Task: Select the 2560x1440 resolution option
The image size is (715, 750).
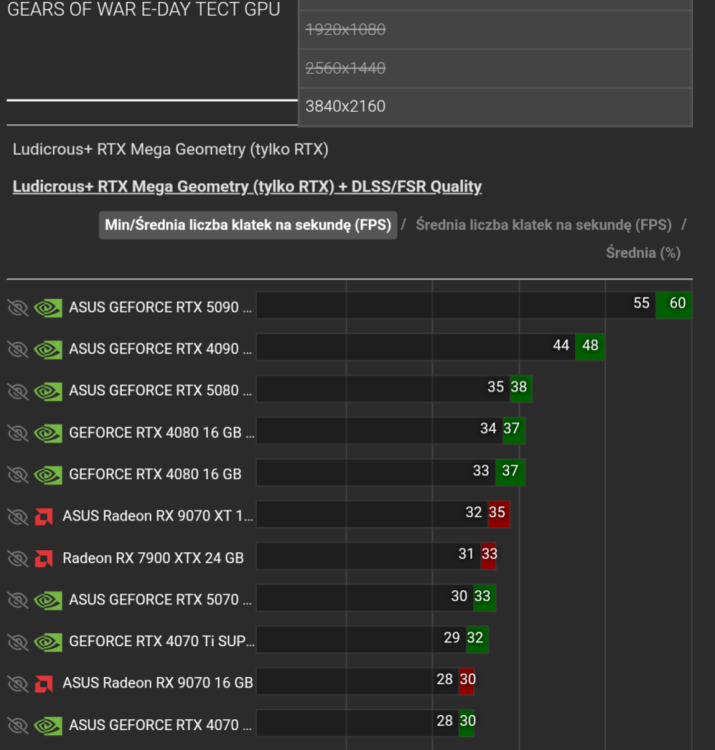Action: [x=495, y=68]
